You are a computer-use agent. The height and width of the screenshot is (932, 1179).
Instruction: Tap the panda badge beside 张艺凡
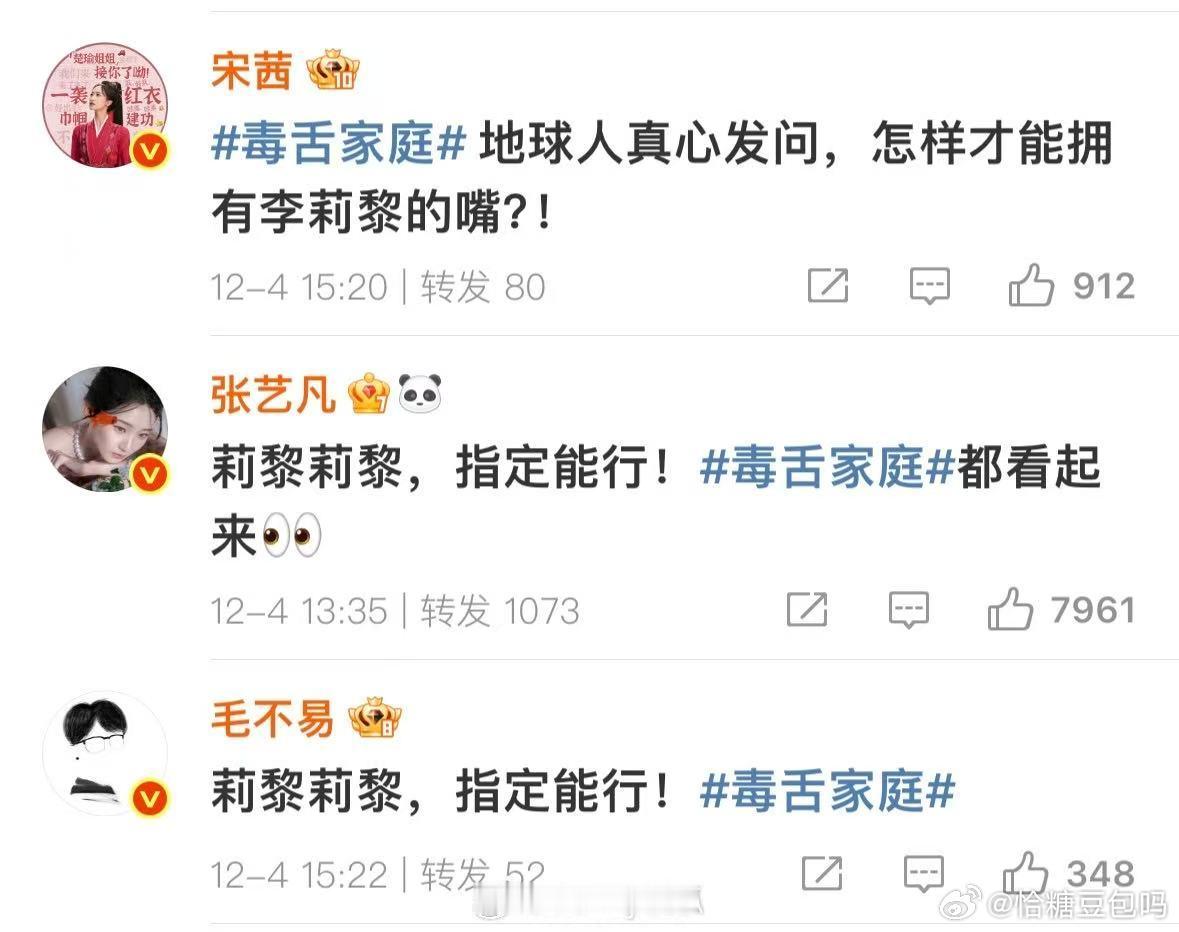point(420,393)
